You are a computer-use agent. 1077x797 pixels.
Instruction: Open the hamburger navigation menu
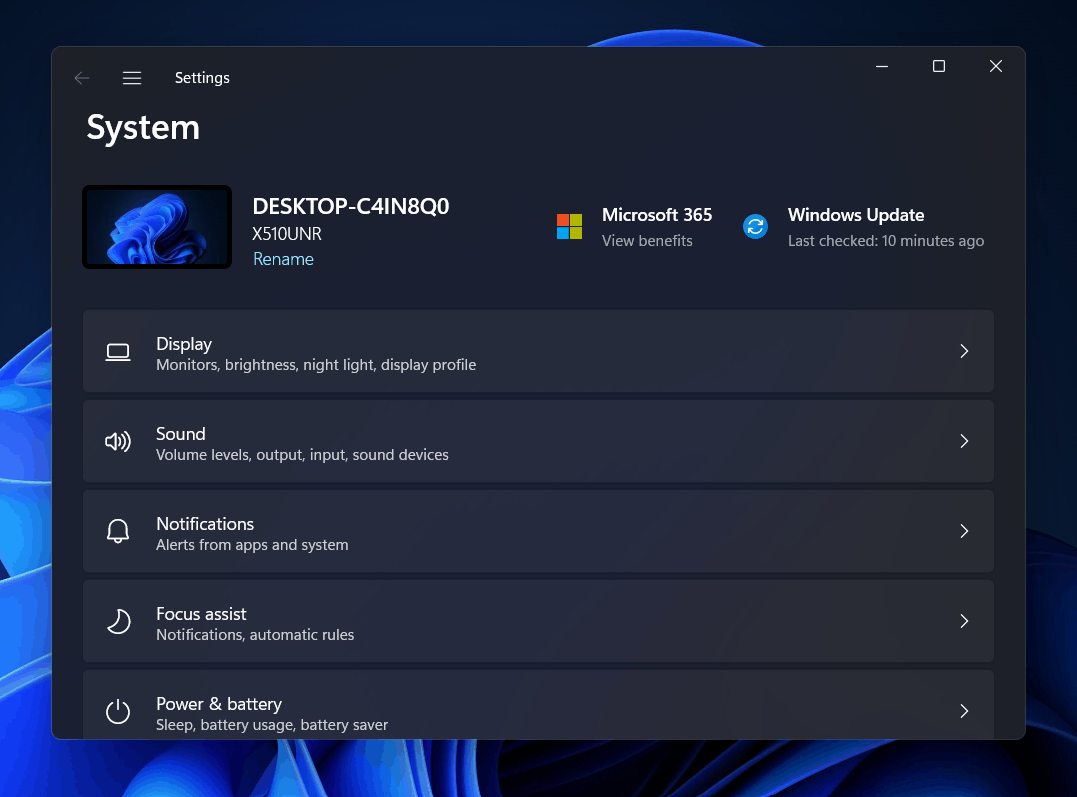(x=132, y=78)
